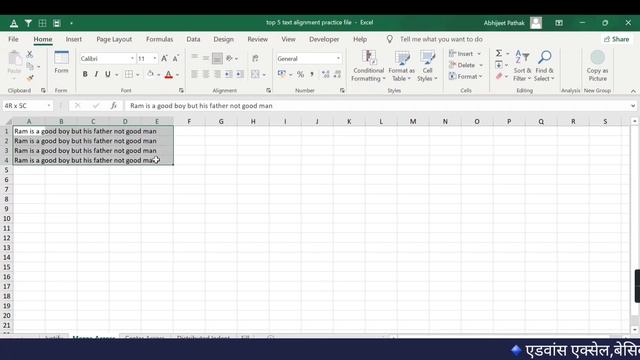Open the General number format dropdown

338,59
